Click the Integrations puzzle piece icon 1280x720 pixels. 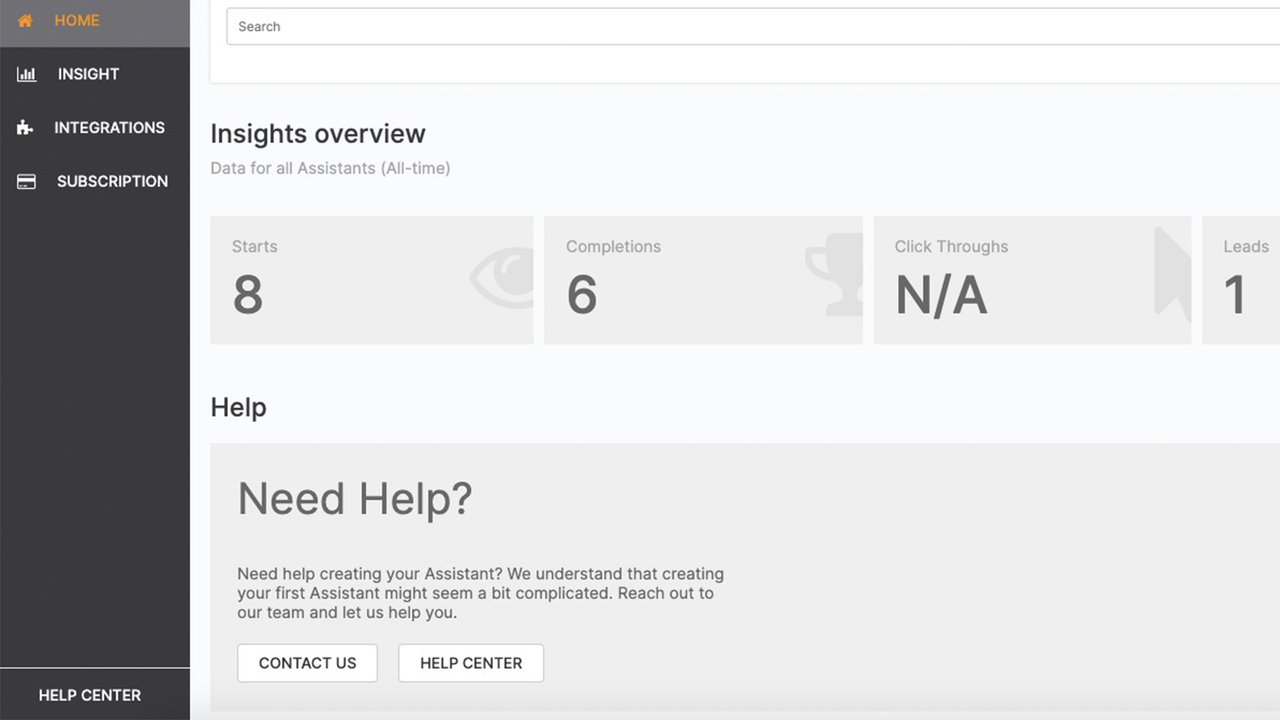tap(25, 128)
